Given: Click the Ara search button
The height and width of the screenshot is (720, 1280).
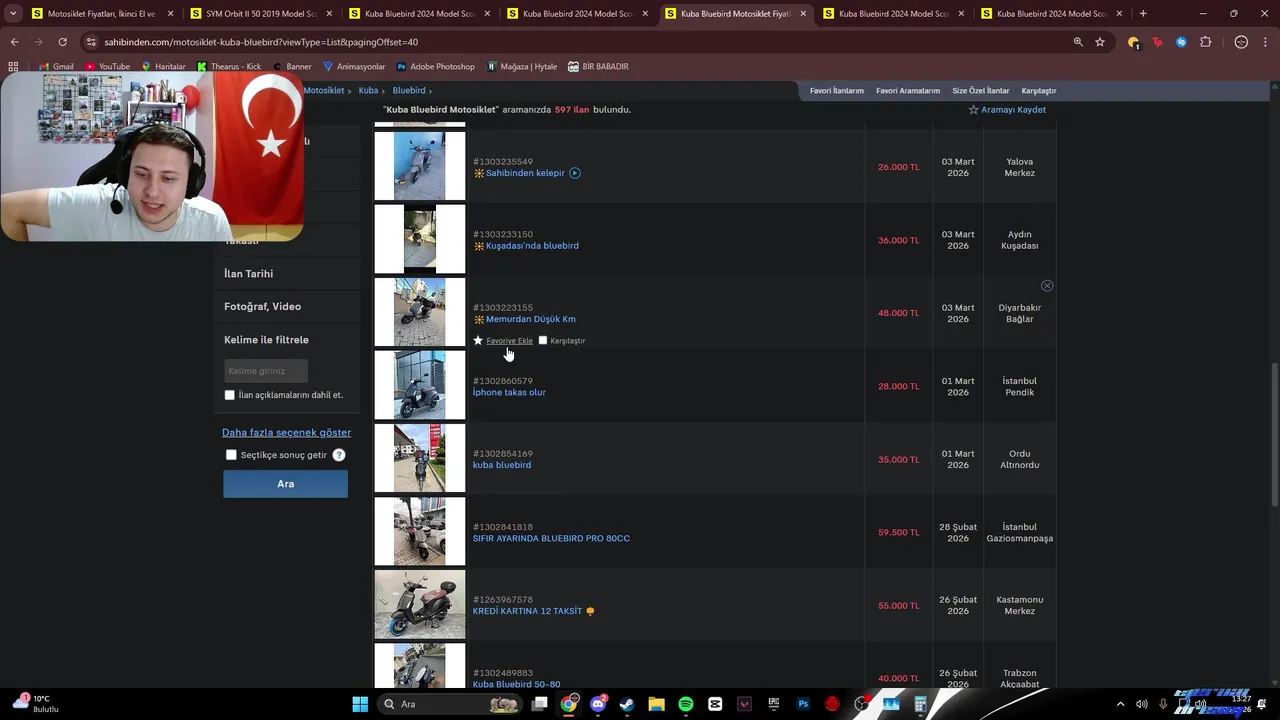Looking at the screenshot, I should (286, 484).
